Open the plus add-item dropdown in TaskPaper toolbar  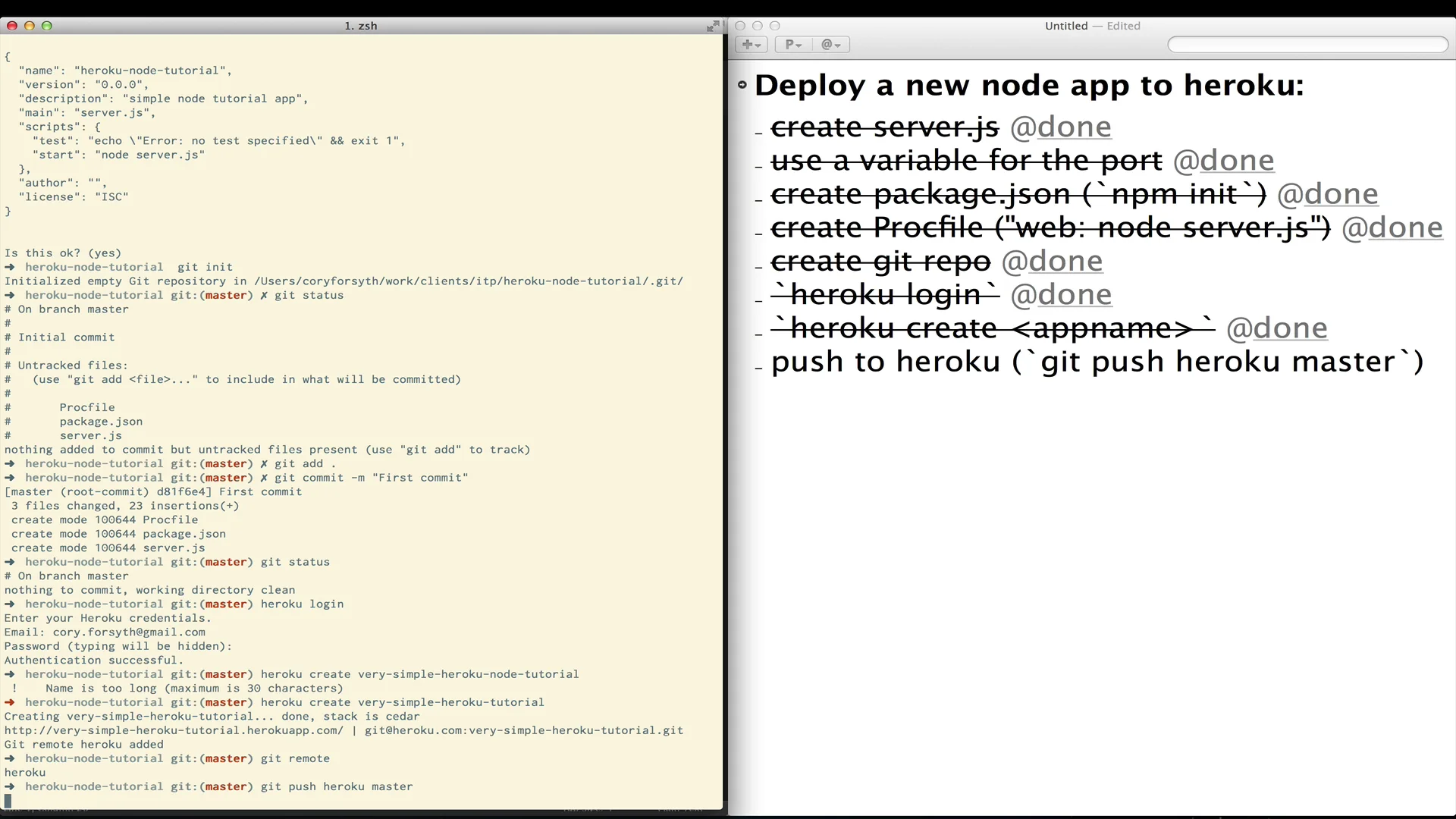(752, 45)
